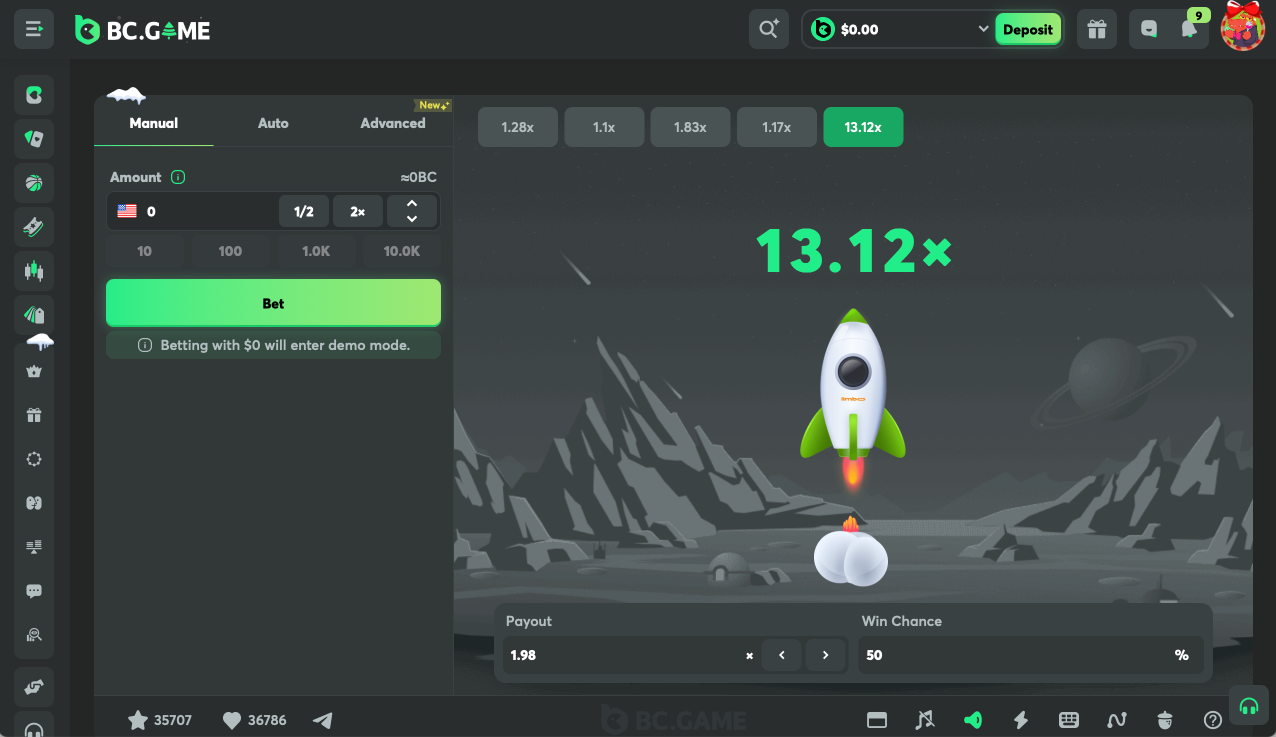Open the playing cards sidebar icon
The height and width of the screenshot is (737, 1276).
34,139
